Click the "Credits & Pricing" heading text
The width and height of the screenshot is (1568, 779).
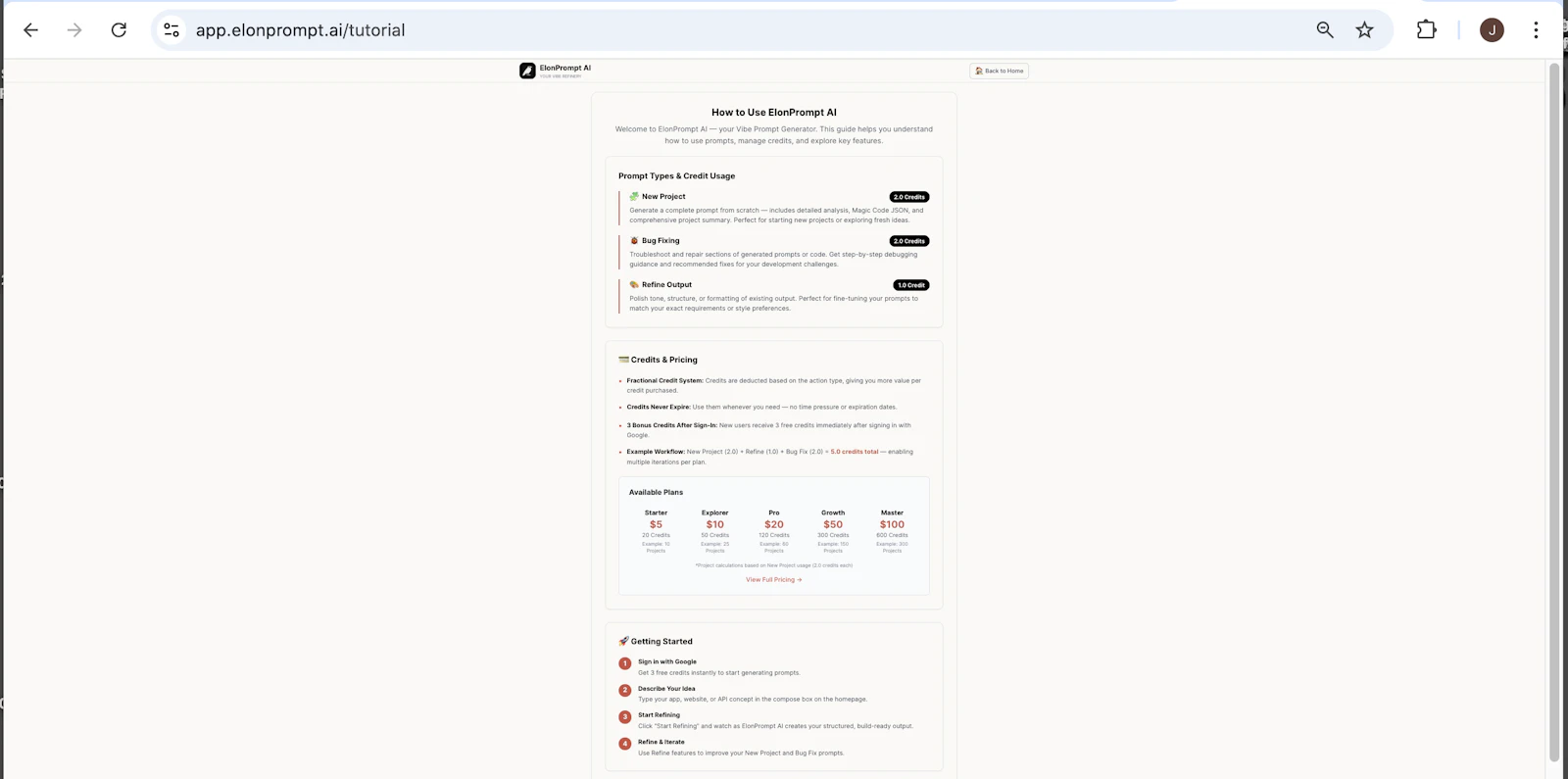pos(664,360)
